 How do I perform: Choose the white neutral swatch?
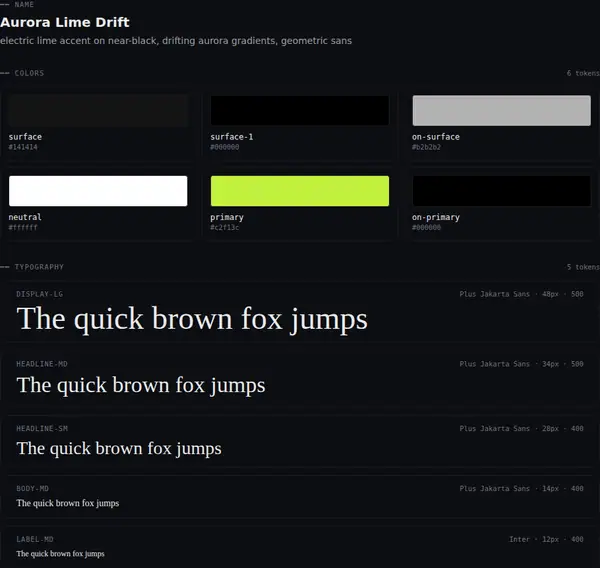pos(98,191)
